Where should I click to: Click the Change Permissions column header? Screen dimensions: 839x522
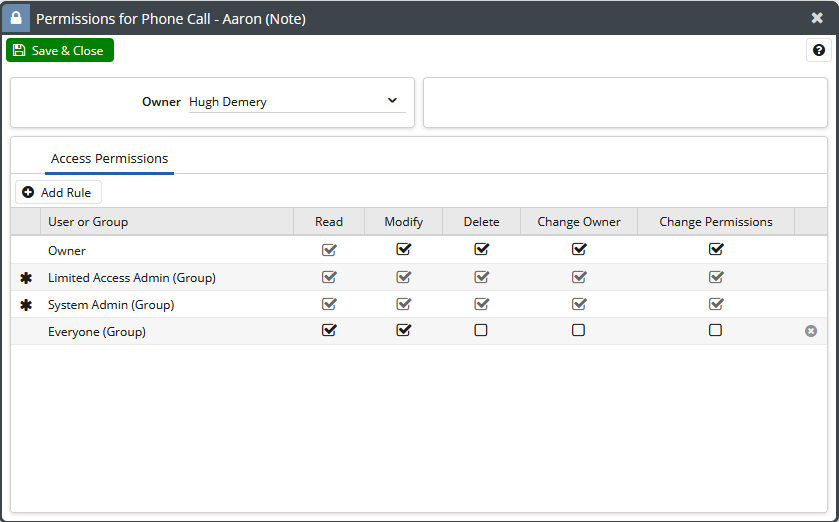coord(716,221)
